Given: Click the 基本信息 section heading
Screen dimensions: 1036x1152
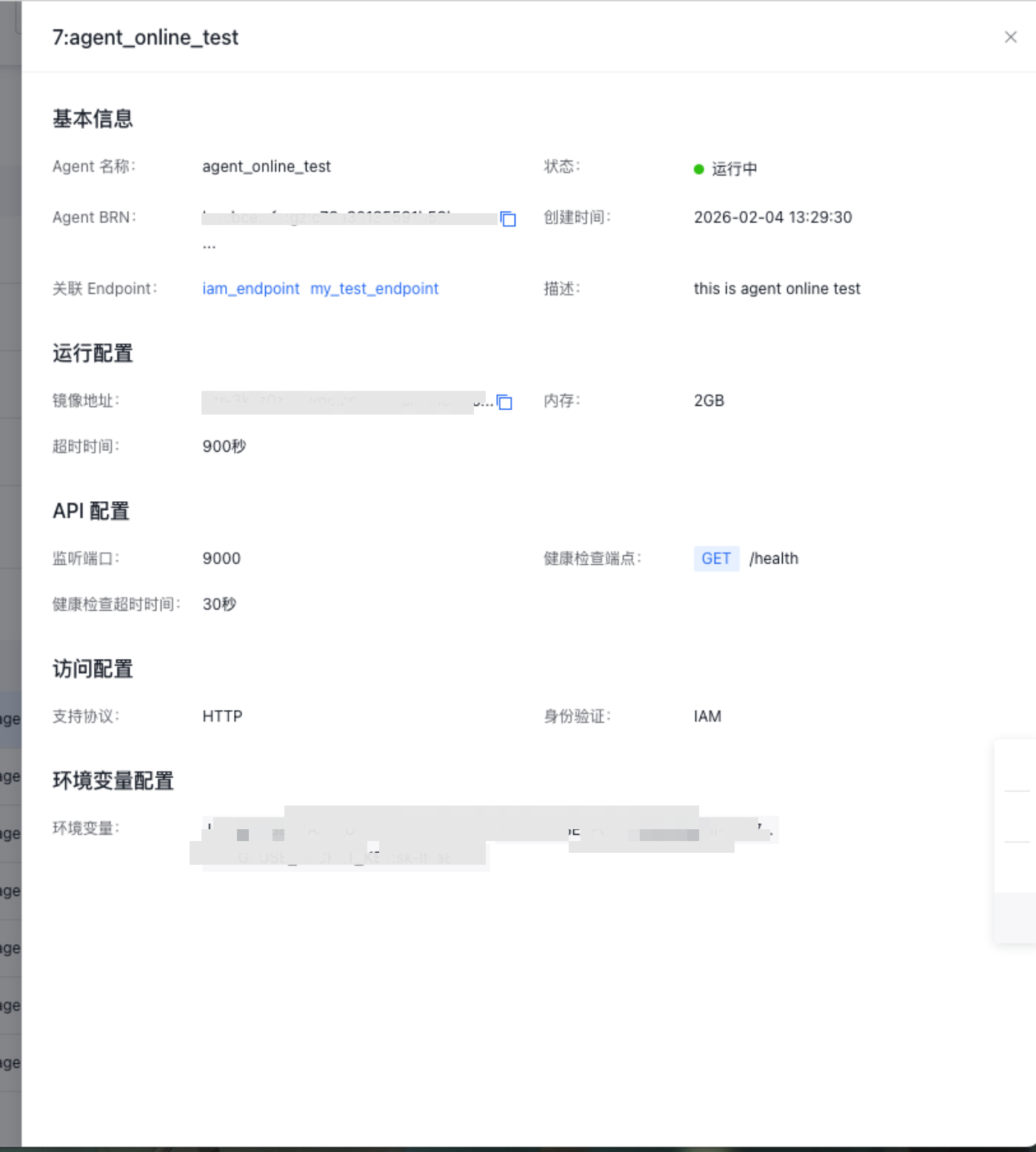Looking at the screenshot, I should [x=93, y=119].
